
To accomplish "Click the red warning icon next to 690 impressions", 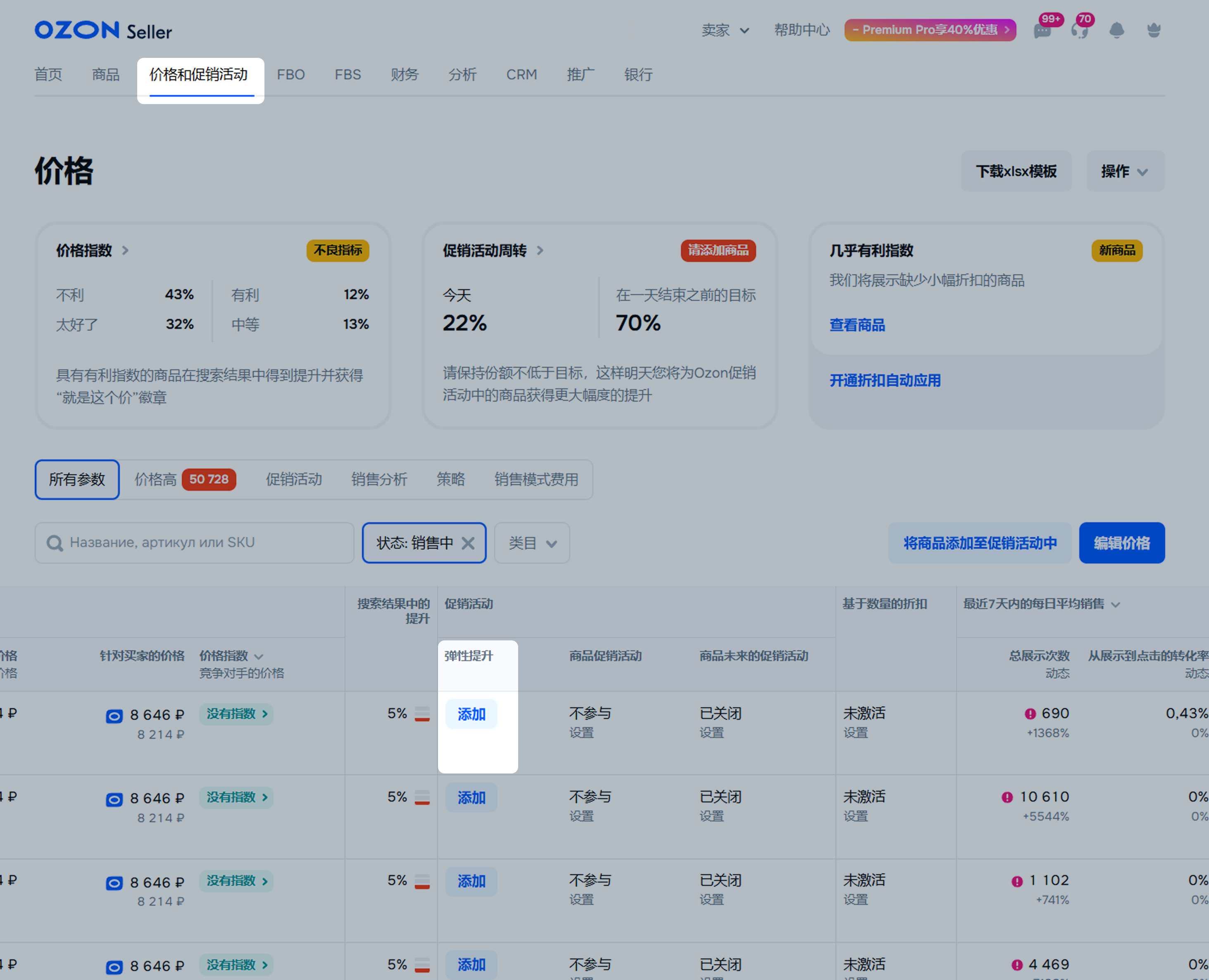I will point(1030,714).
